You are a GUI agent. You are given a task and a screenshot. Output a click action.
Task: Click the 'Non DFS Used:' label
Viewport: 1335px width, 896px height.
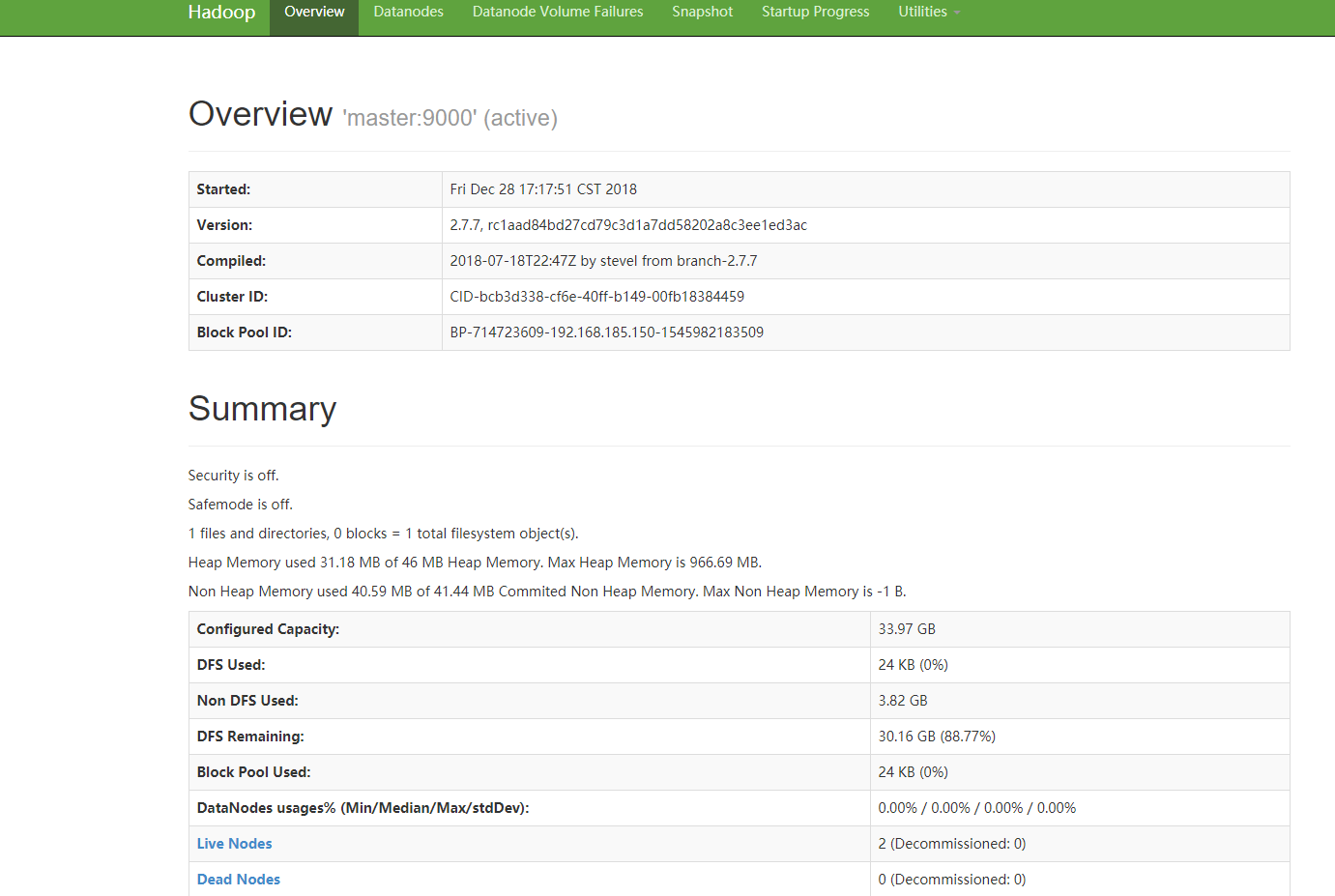coord(247,701)
